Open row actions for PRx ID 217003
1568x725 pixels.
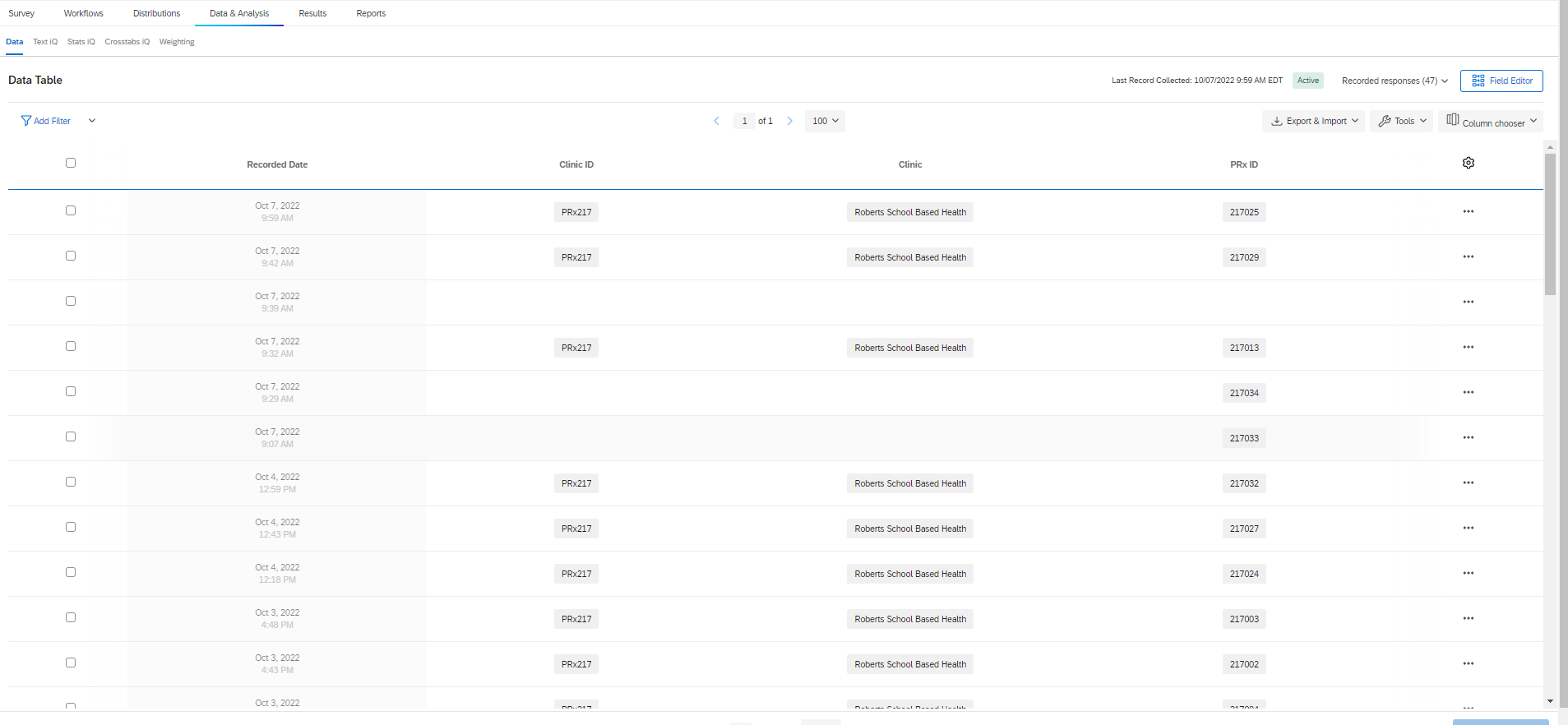coord(1468,619)
